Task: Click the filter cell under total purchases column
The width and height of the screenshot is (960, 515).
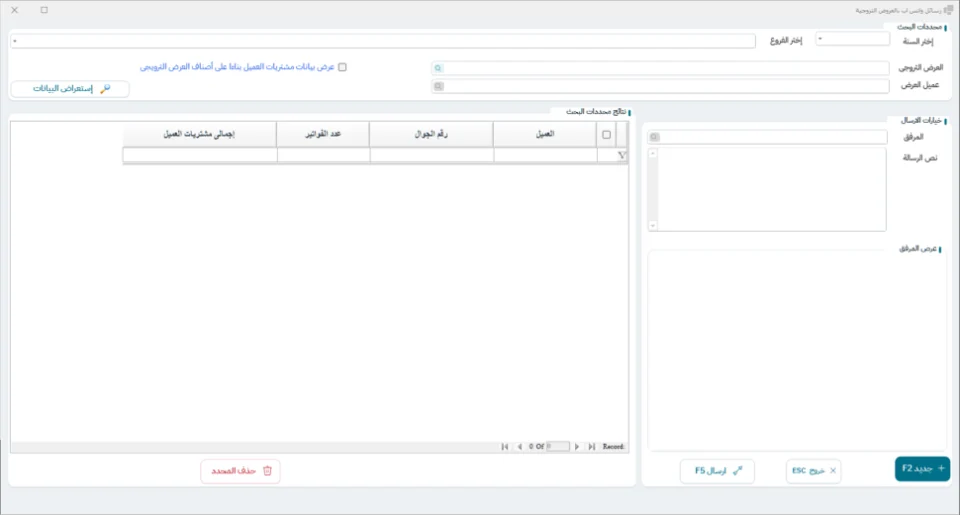Action: tap(200, 156)
